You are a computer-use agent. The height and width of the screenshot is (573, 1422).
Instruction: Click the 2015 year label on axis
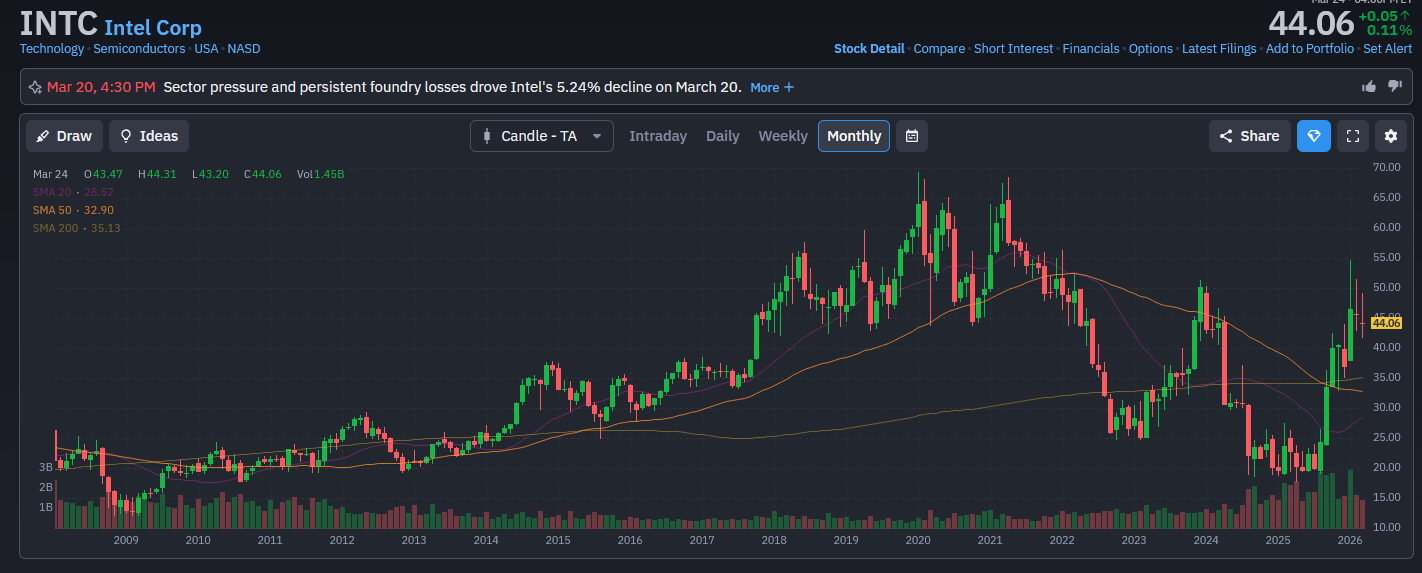[x=558, y=540]
